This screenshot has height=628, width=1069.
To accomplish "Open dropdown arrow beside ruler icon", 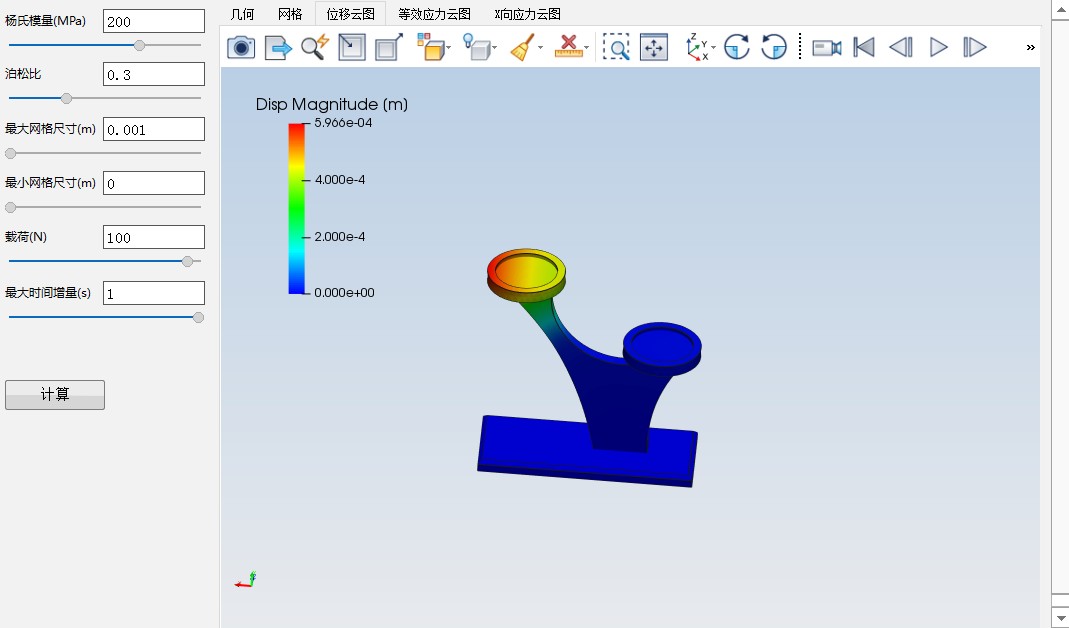I will point(586,48).
